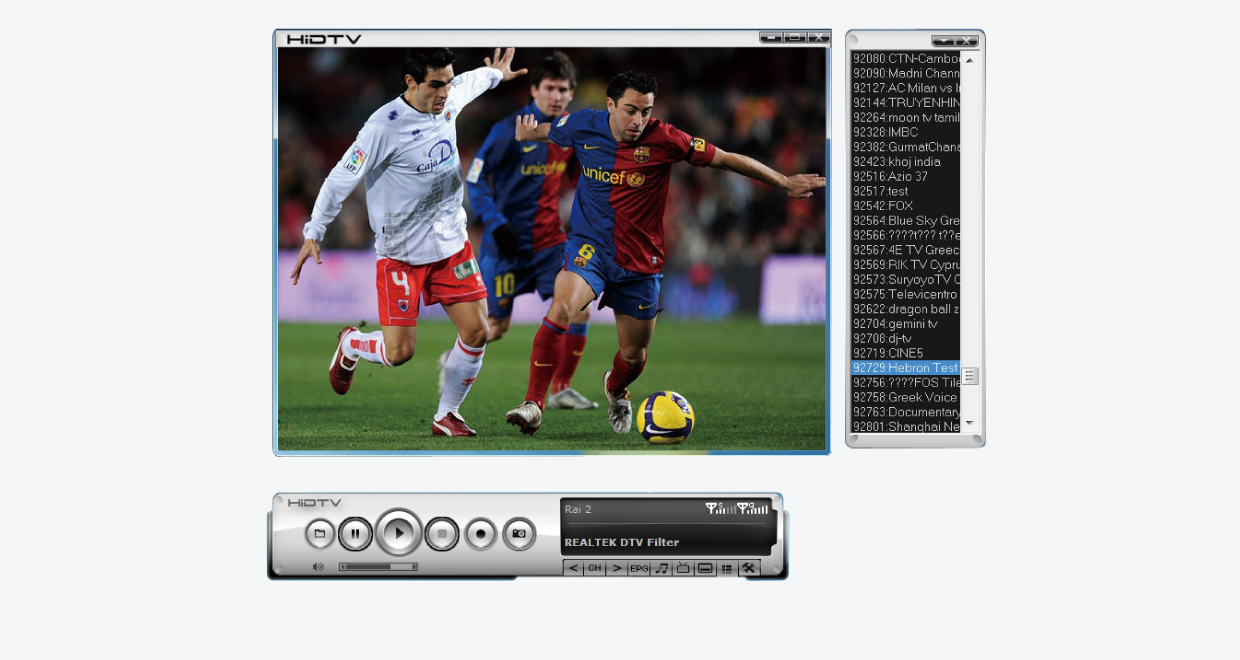Click the large Play button
The width and height of the screenshot is (1240, 660).
point(399,533)
